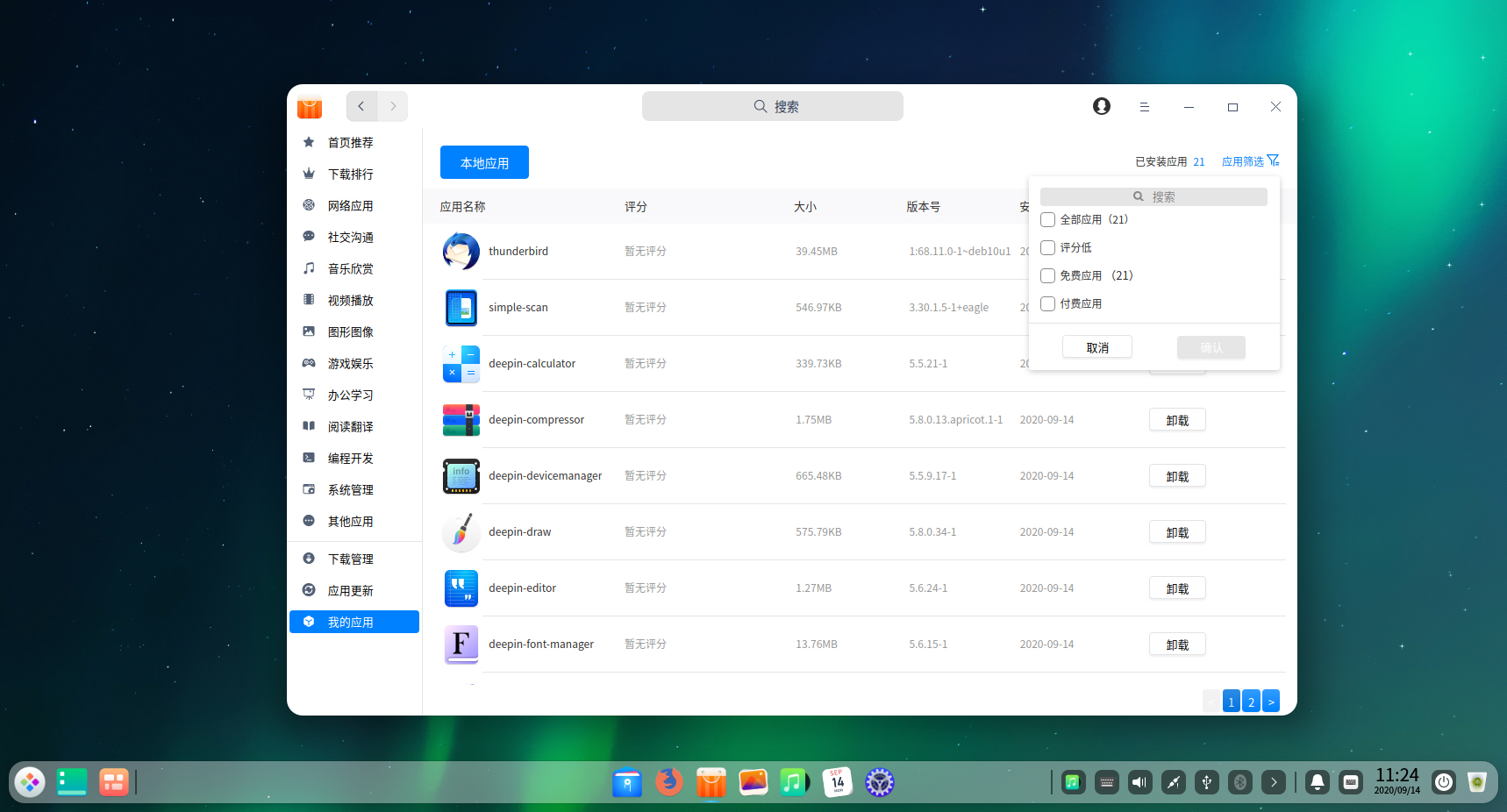This screenshot has width=1507, height=812.
Task: Open the calendar in the dock
Action: [838, 782]
